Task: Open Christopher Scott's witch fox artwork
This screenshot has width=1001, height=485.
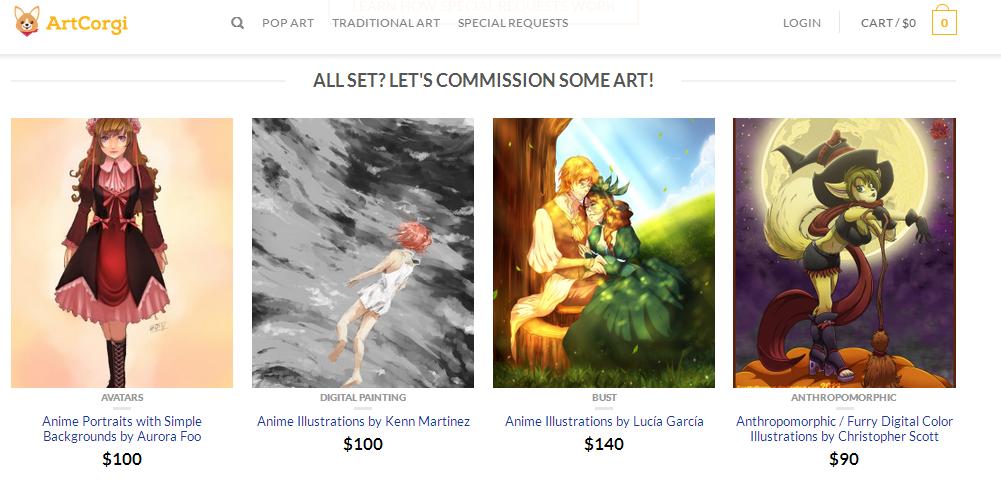Action: click(x=844, y=253)
